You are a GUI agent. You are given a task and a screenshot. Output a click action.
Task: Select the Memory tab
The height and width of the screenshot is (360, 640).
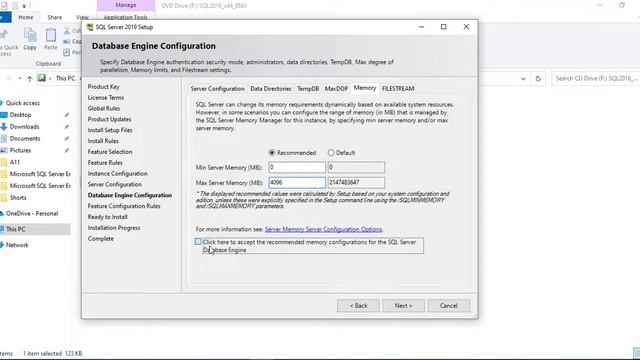[364, 88]
